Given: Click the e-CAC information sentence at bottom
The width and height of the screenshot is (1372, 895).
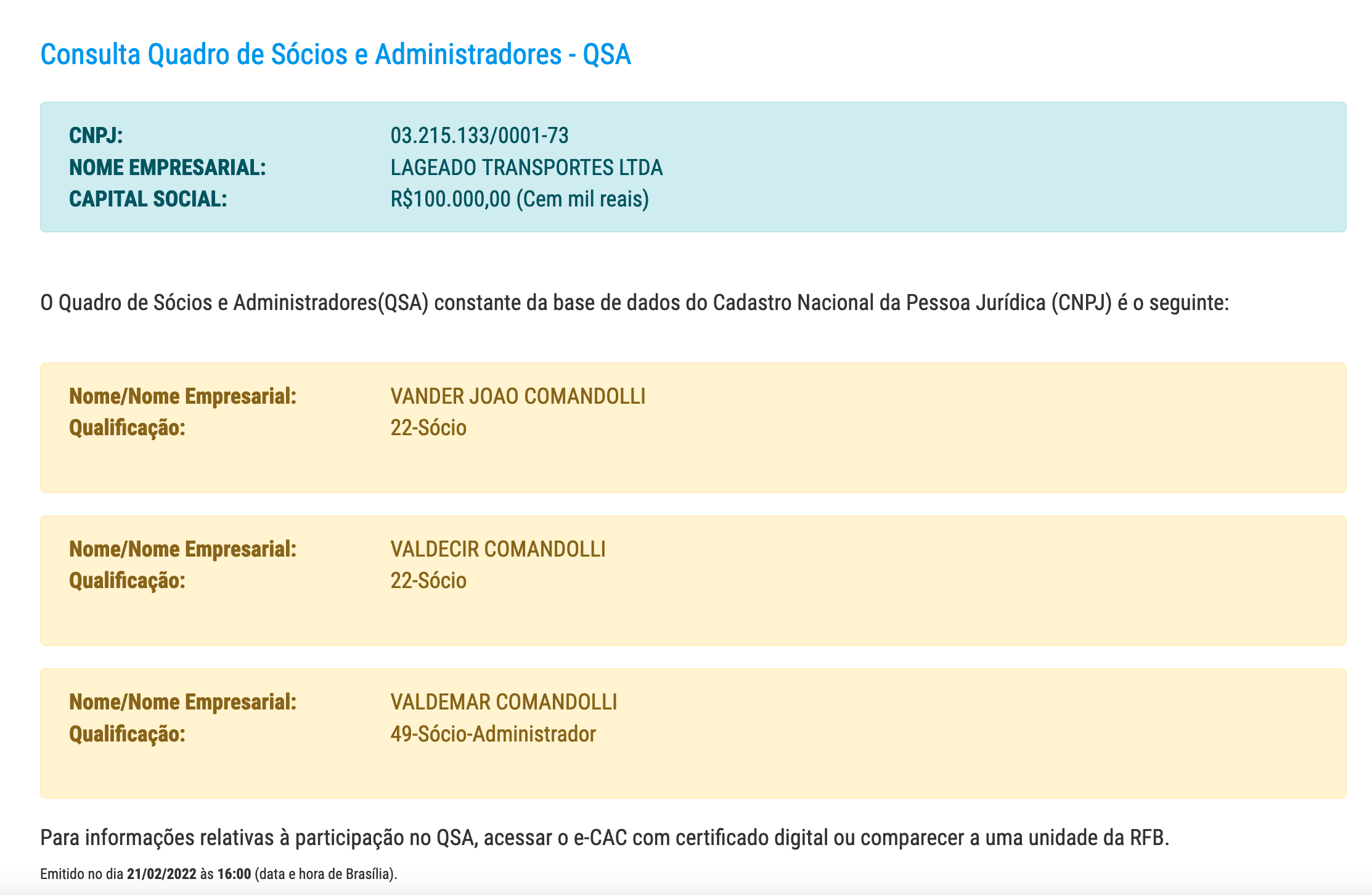Looking at the screenshot, I should click(605, 838).
